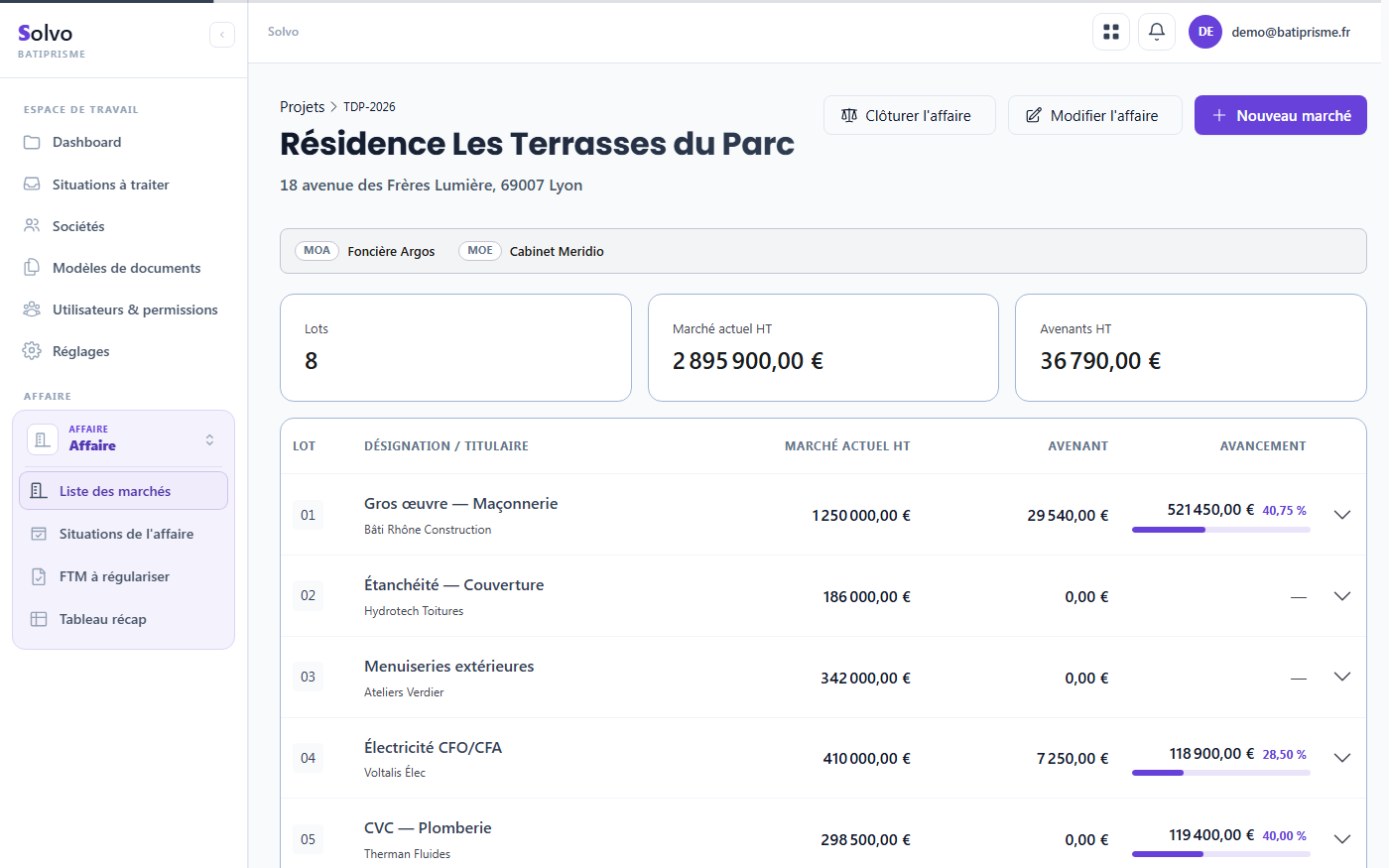1389x868 pixels.
Task: Click the Réglages gear icon
Action: 33,351
